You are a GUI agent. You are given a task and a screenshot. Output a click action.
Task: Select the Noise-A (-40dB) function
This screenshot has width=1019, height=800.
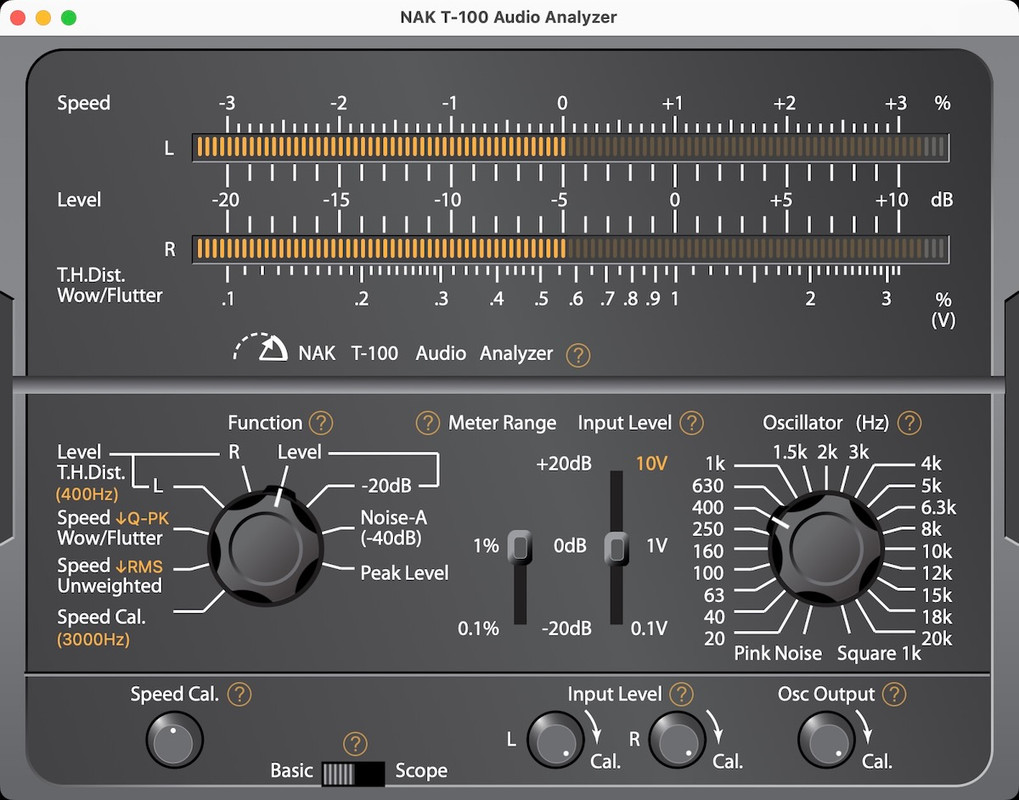(x=394, y=528)
